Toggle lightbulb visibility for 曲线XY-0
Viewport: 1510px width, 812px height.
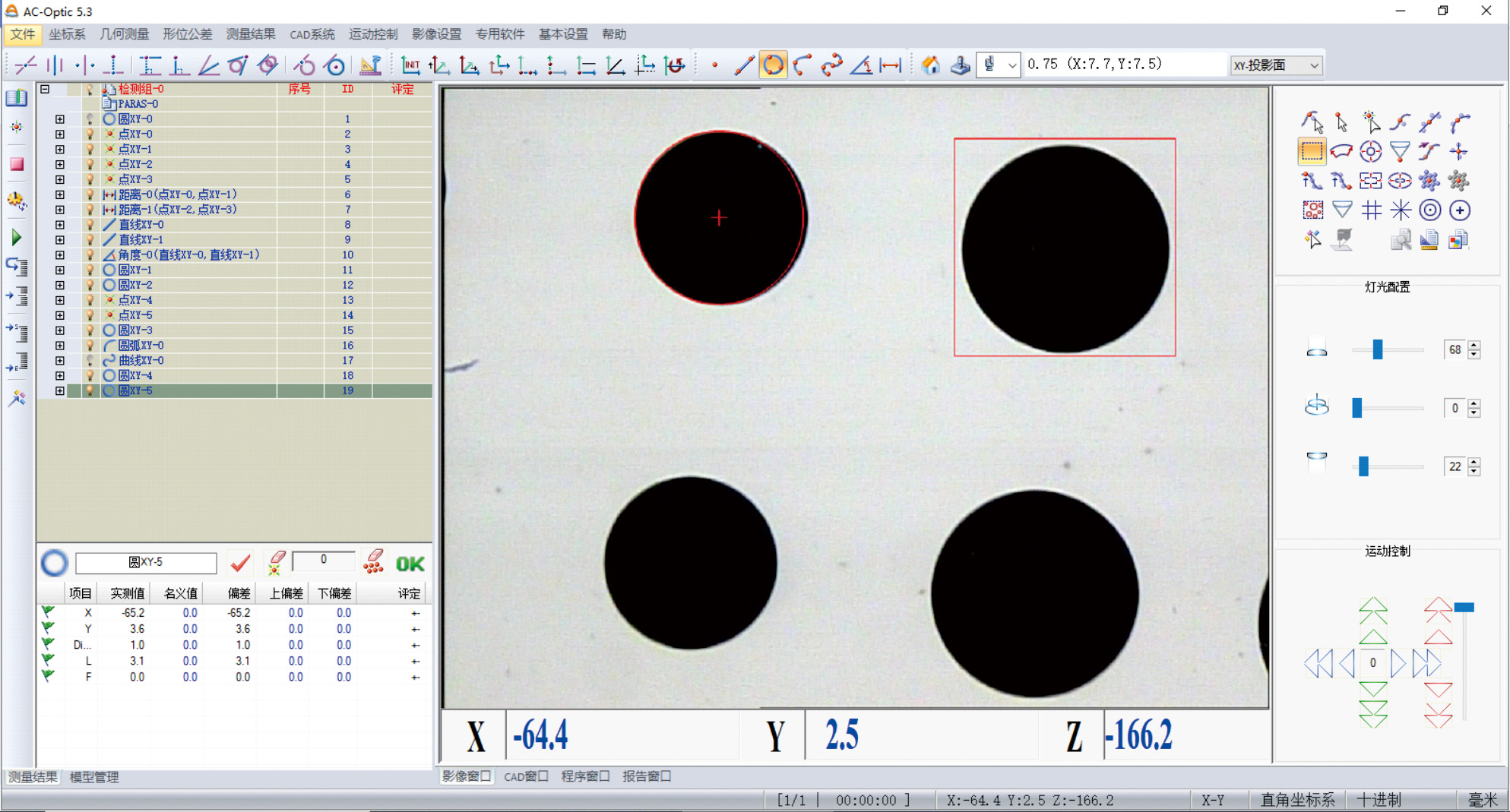click(90, 361)
